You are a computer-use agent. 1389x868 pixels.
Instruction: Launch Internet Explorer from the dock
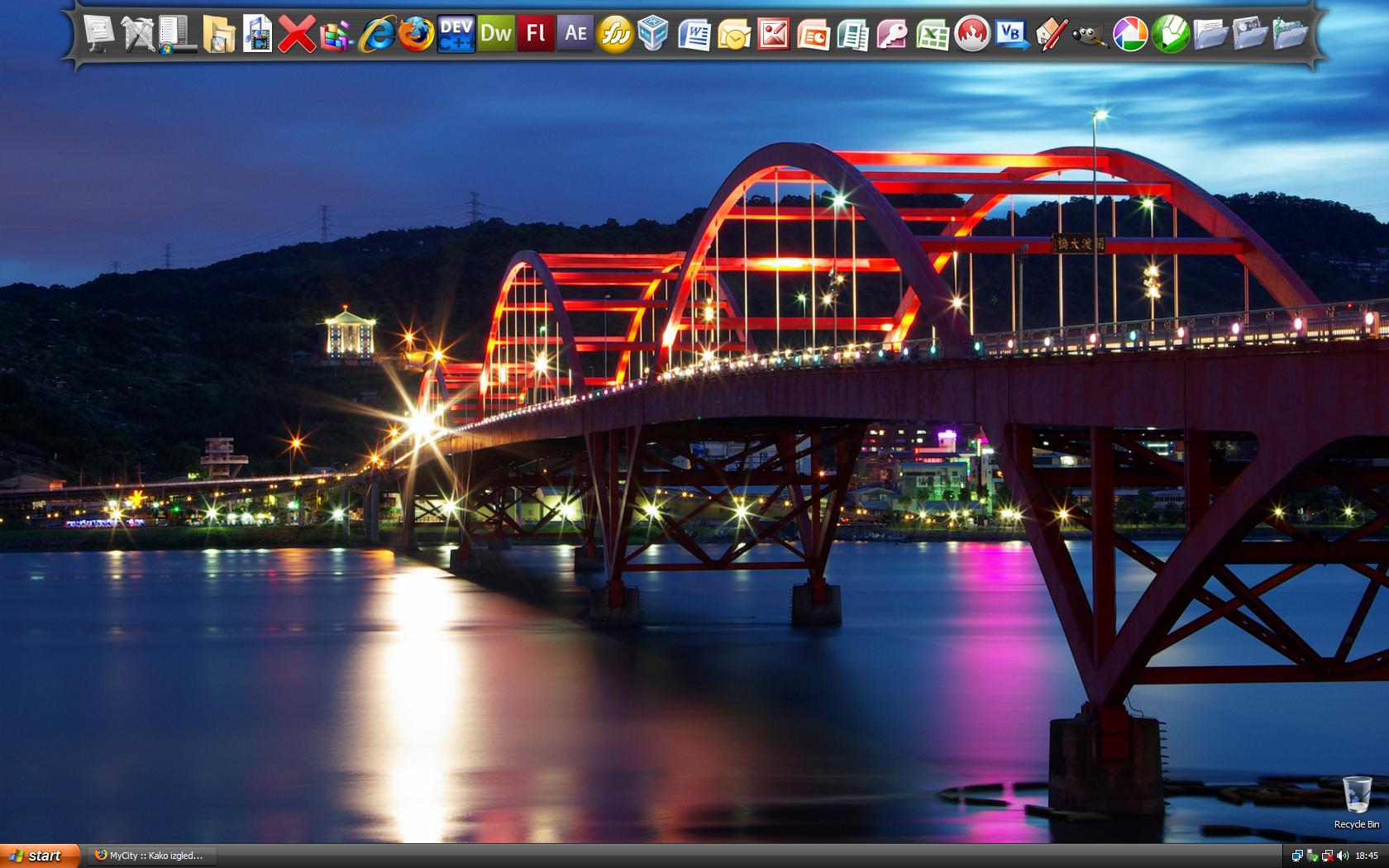[377, 34]
